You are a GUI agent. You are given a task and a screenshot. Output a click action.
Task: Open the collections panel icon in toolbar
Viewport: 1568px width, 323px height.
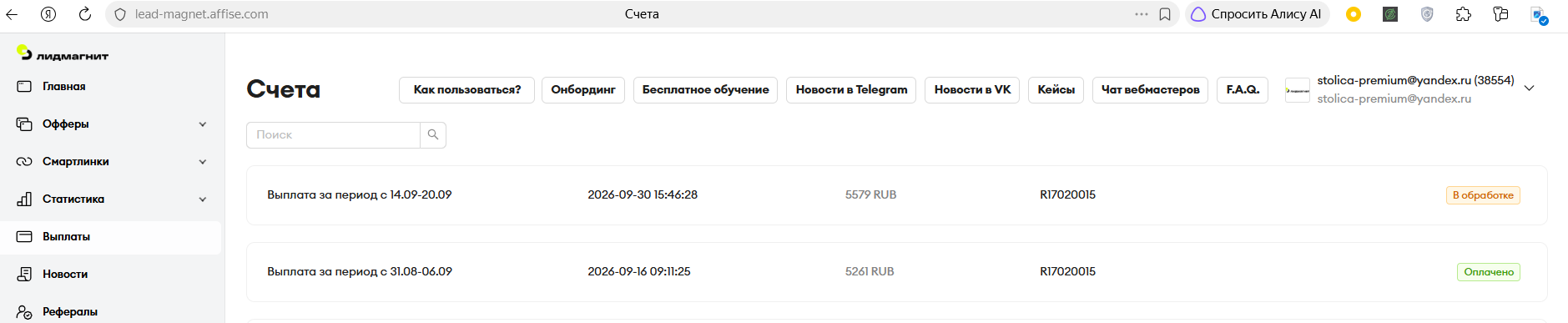pos(1500,14)
